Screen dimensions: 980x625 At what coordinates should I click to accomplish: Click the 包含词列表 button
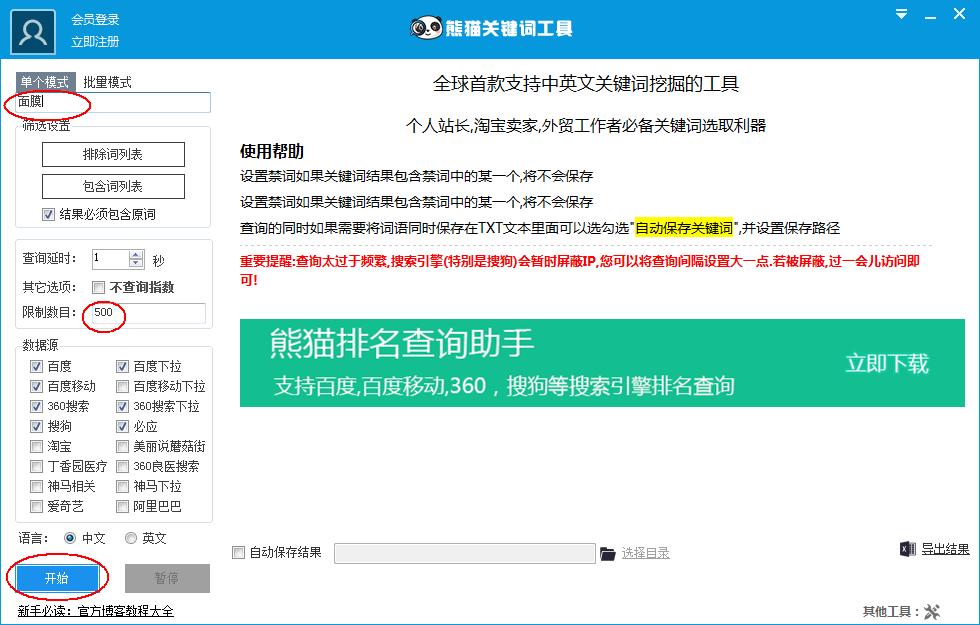click(114, 186)
